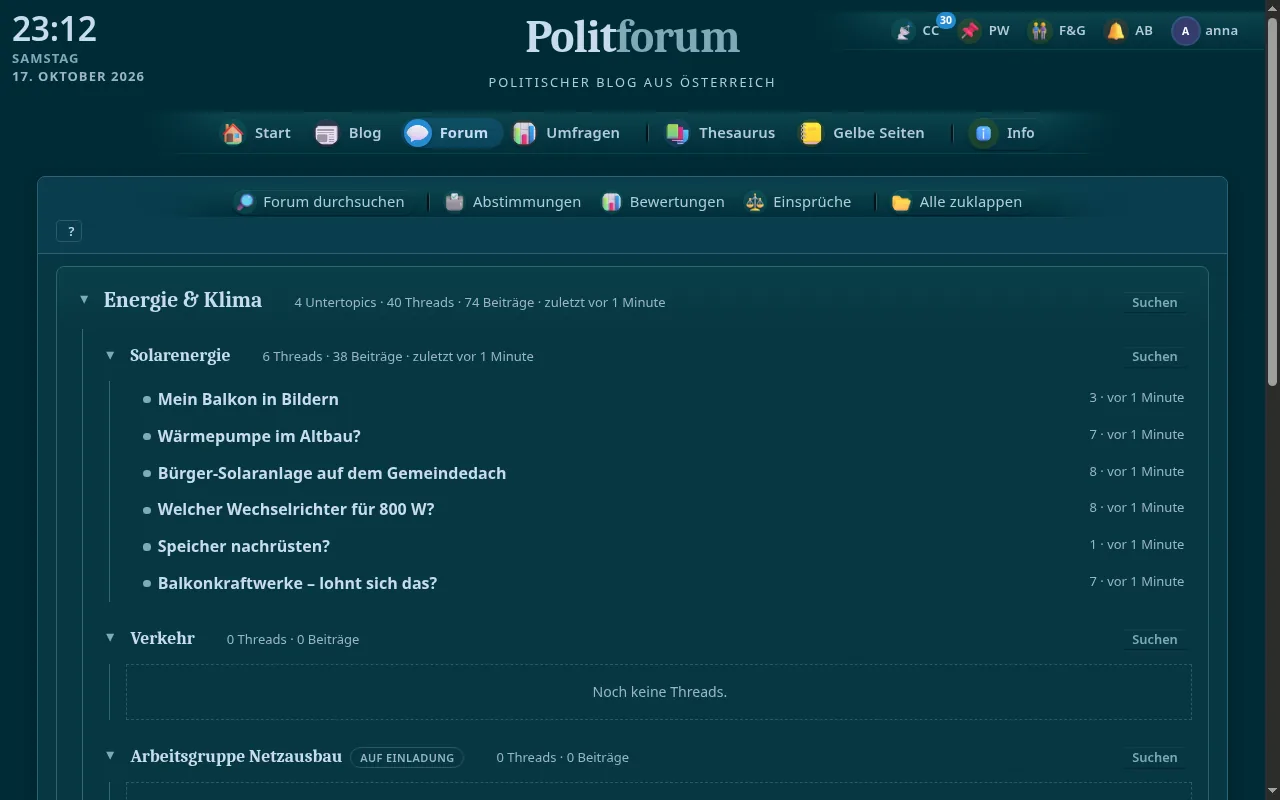Viewport: 1280px width, 800px height.
Task: Open Umfragen poll chart icon
Action: 524,133
